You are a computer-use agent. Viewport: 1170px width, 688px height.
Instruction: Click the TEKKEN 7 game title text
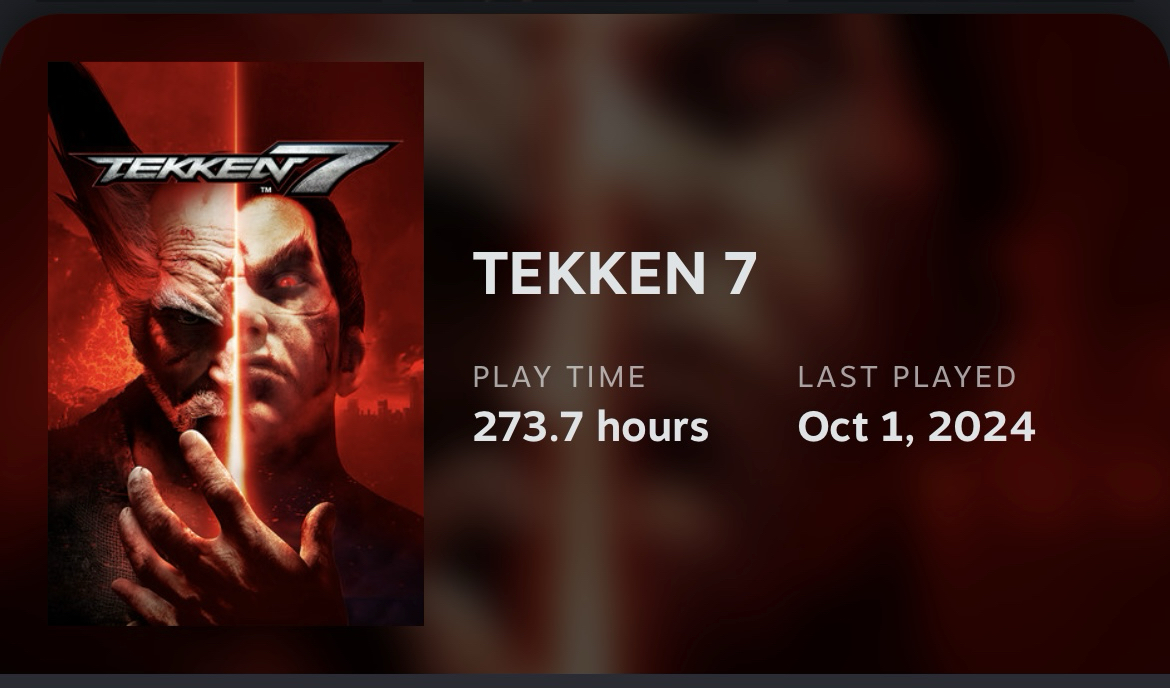[x=615, y=273]
